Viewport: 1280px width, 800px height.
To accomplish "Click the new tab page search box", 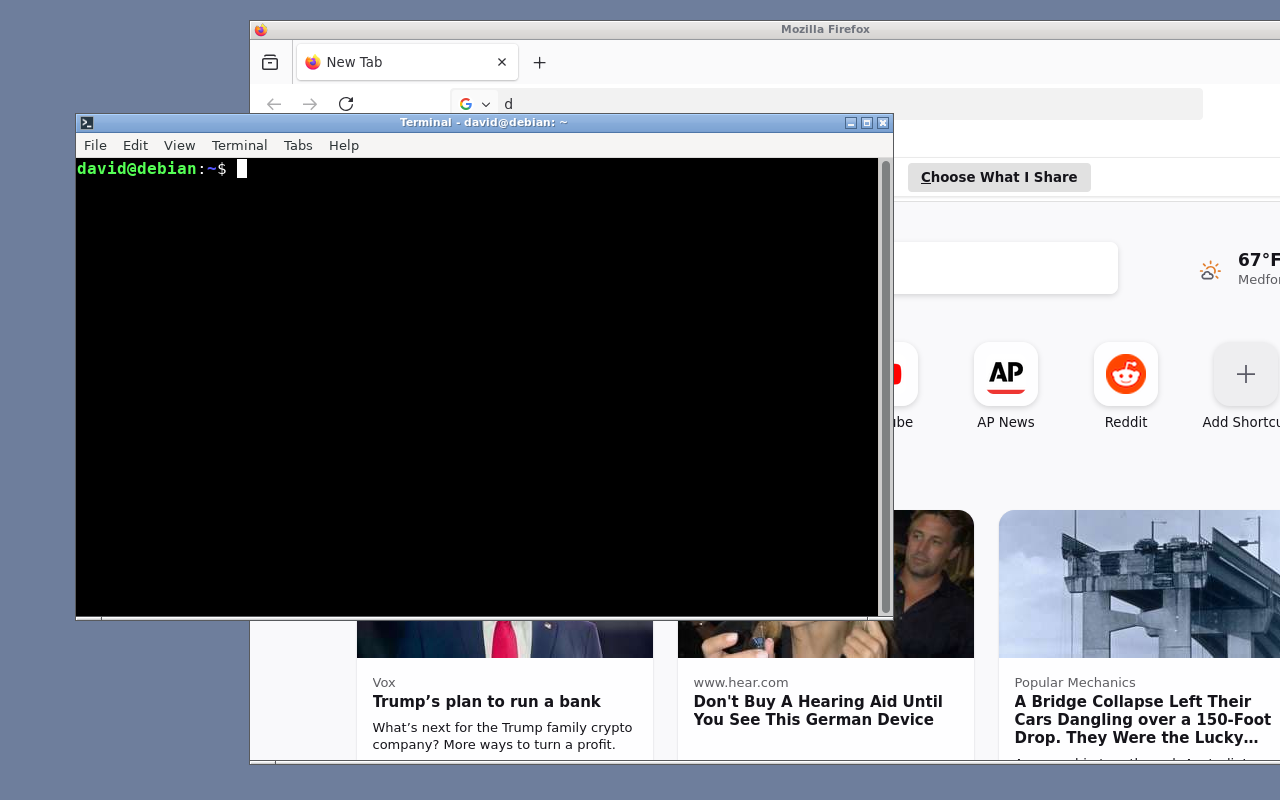I will pyautogui.click(x=1004, y=268).
